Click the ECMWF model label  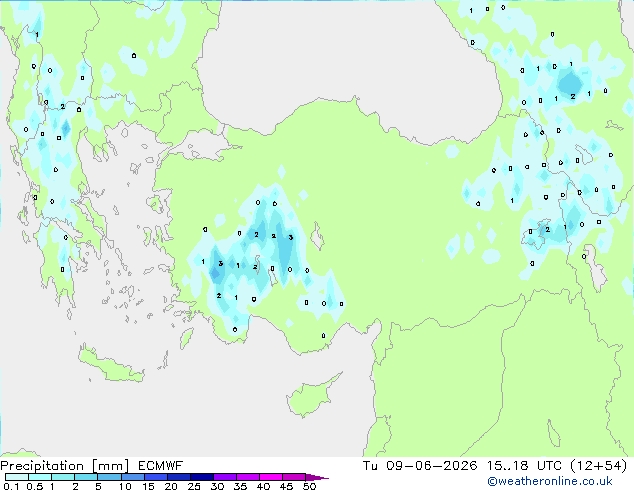point(161,466)
